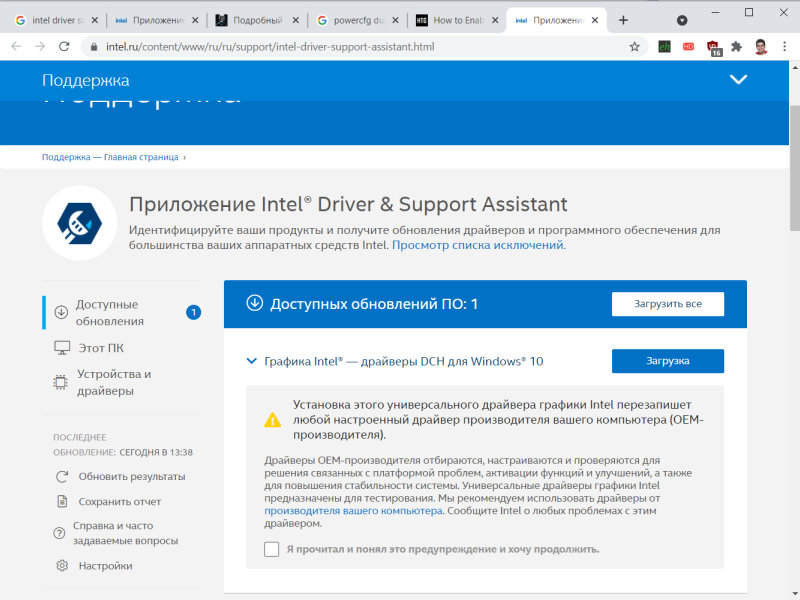The width and height of the screenshot is (800, 600).
Task: Click the Загрузить все button
Action: click(x=668, y=304)
